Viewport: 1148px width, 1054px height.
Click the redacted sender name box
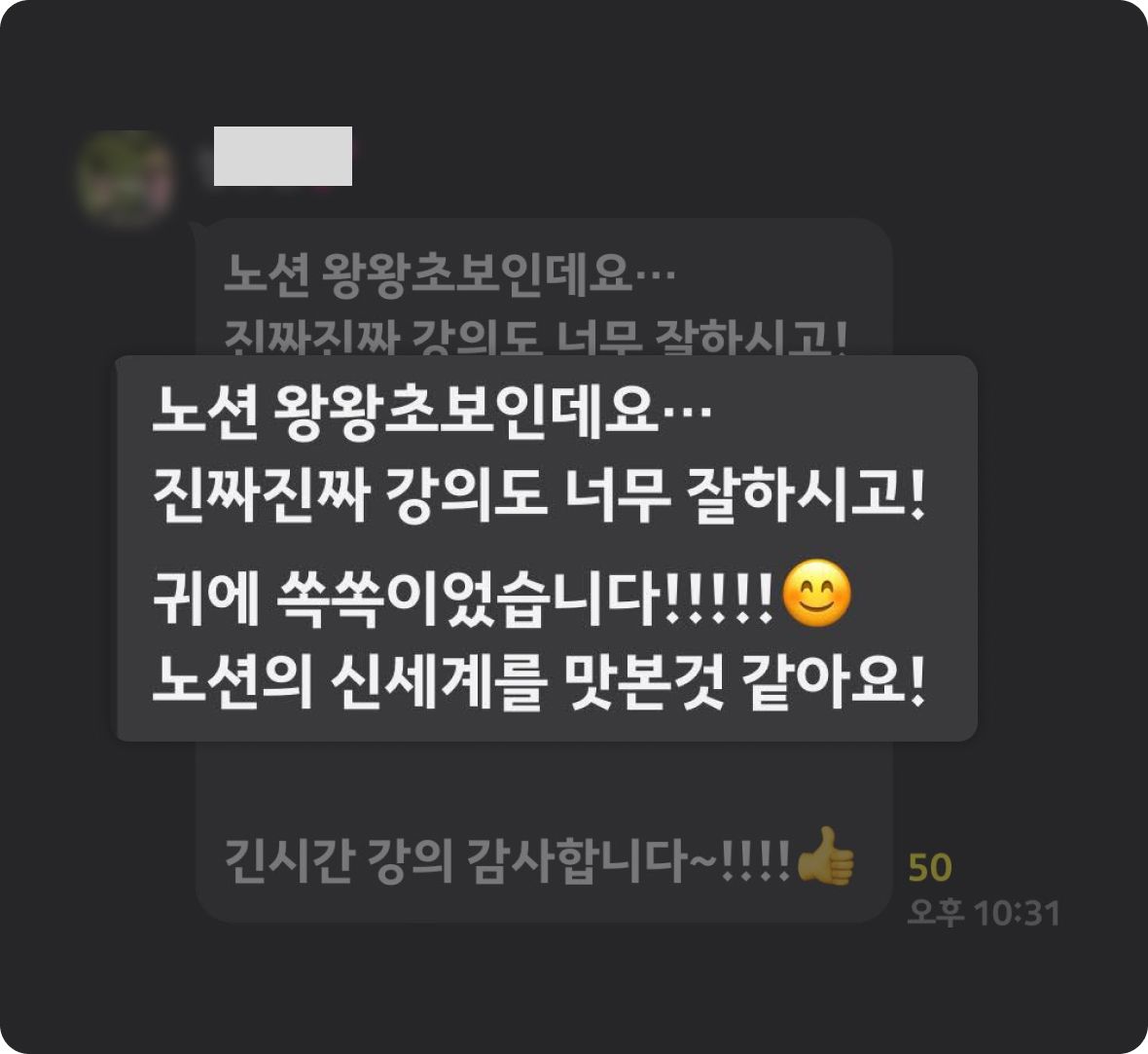pyautogui.click(x=282, y=156)
